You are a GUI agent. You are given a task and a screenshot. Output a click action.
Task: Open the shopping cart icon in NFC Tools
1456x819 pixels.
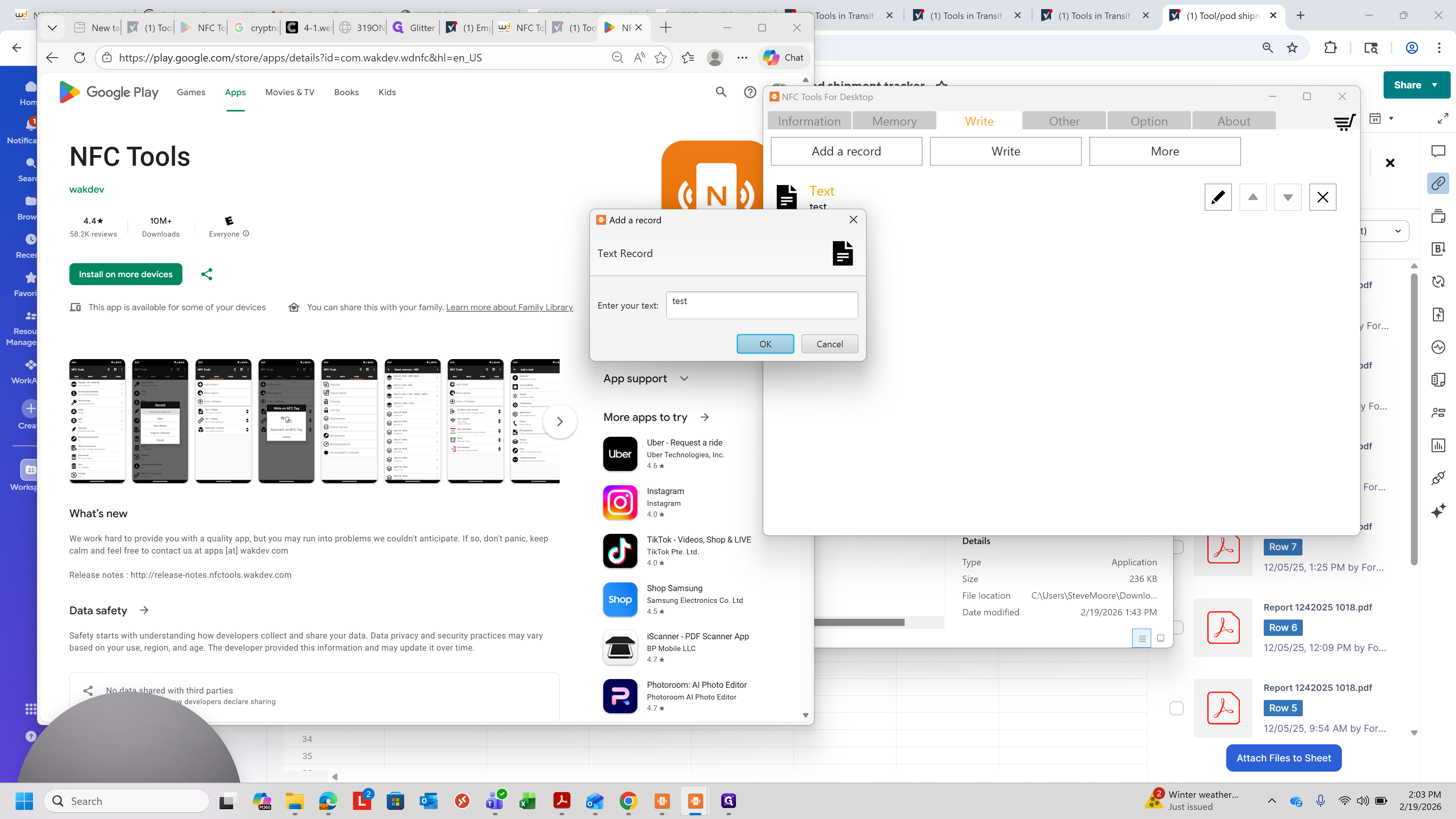tap(1344, 121)
